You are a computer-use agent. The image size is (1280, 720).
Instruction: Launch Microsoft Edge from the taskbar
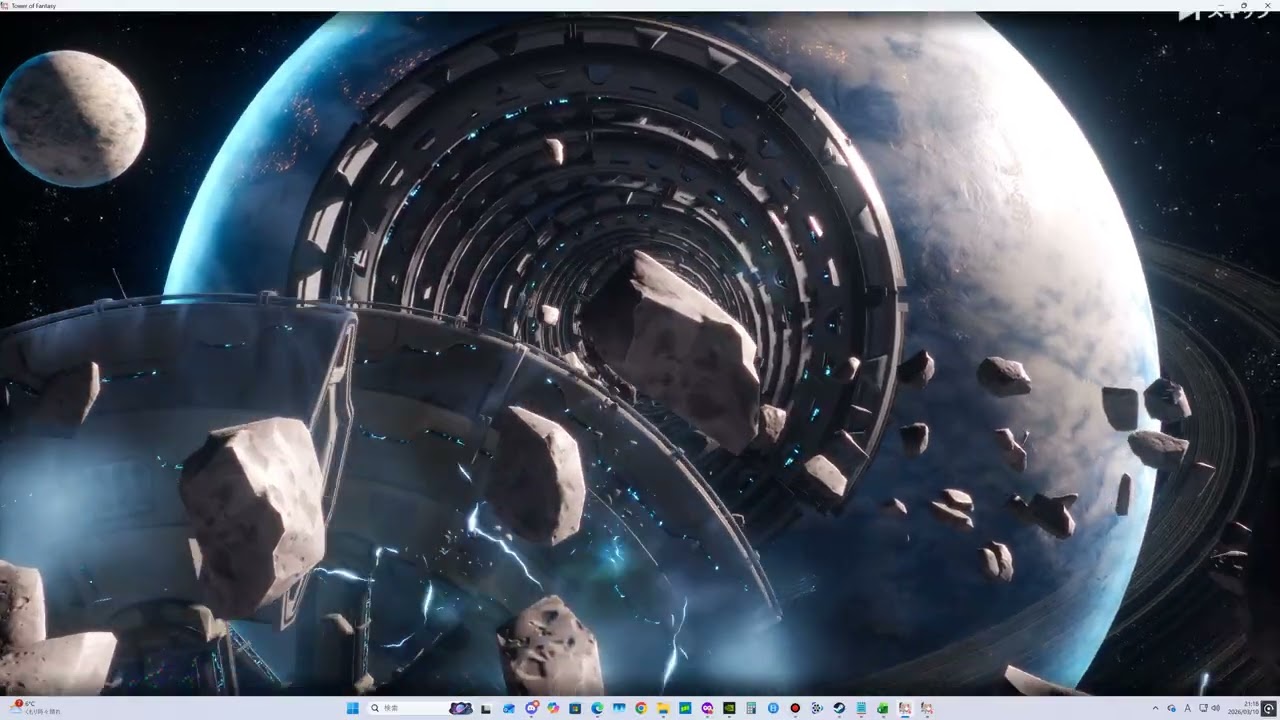[597, 708]
